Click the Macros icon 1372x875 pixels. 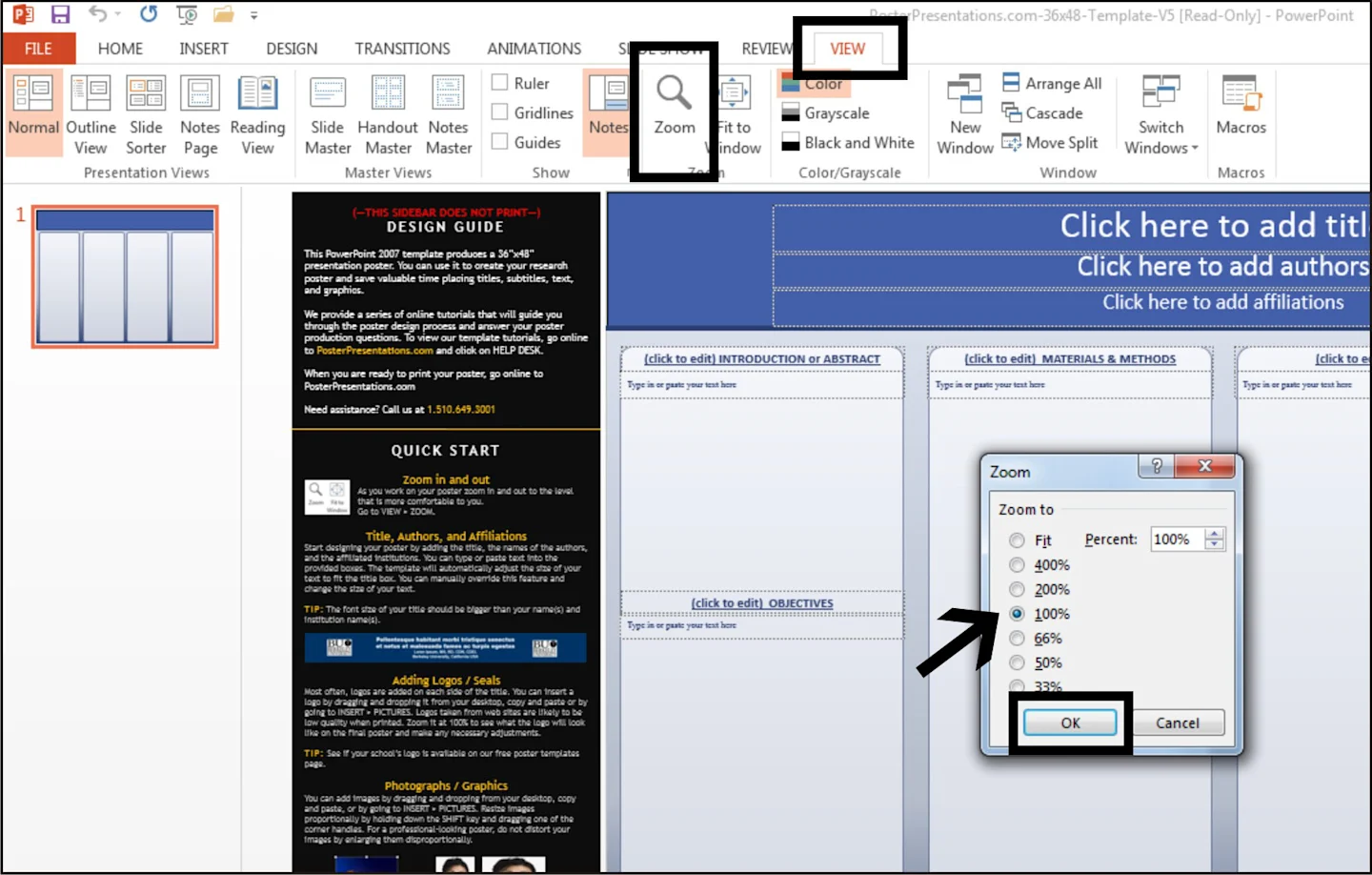(x=1241, y=114)
